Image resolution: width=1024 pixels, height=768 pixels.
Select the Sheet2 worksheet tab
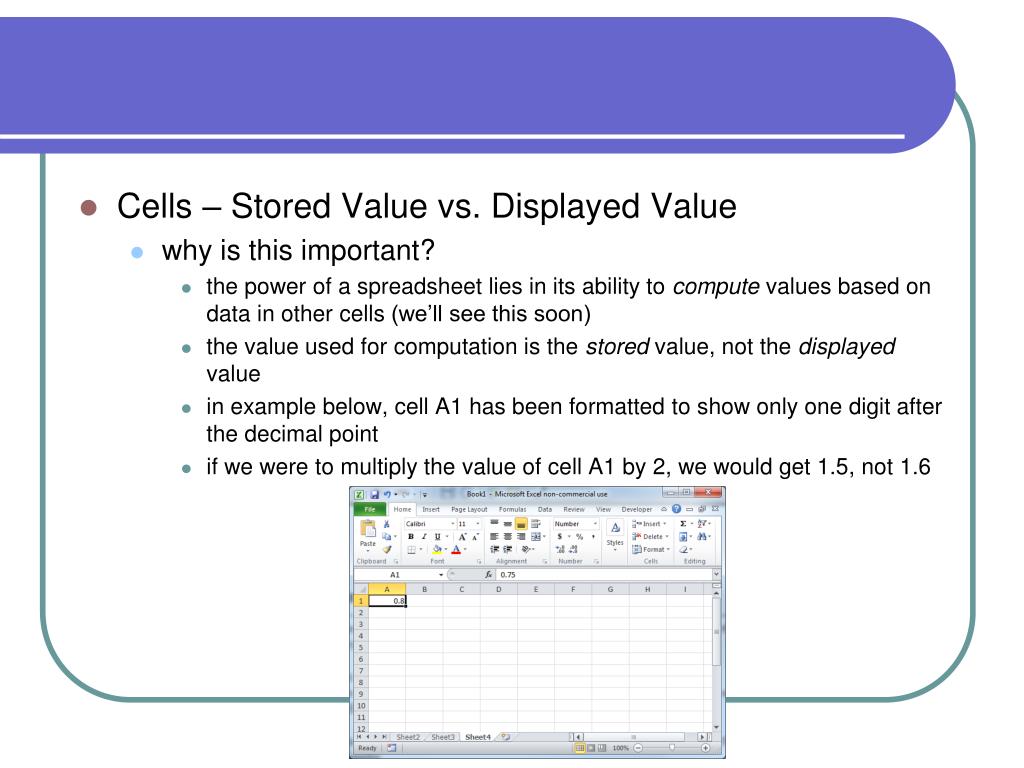(408, 737)
